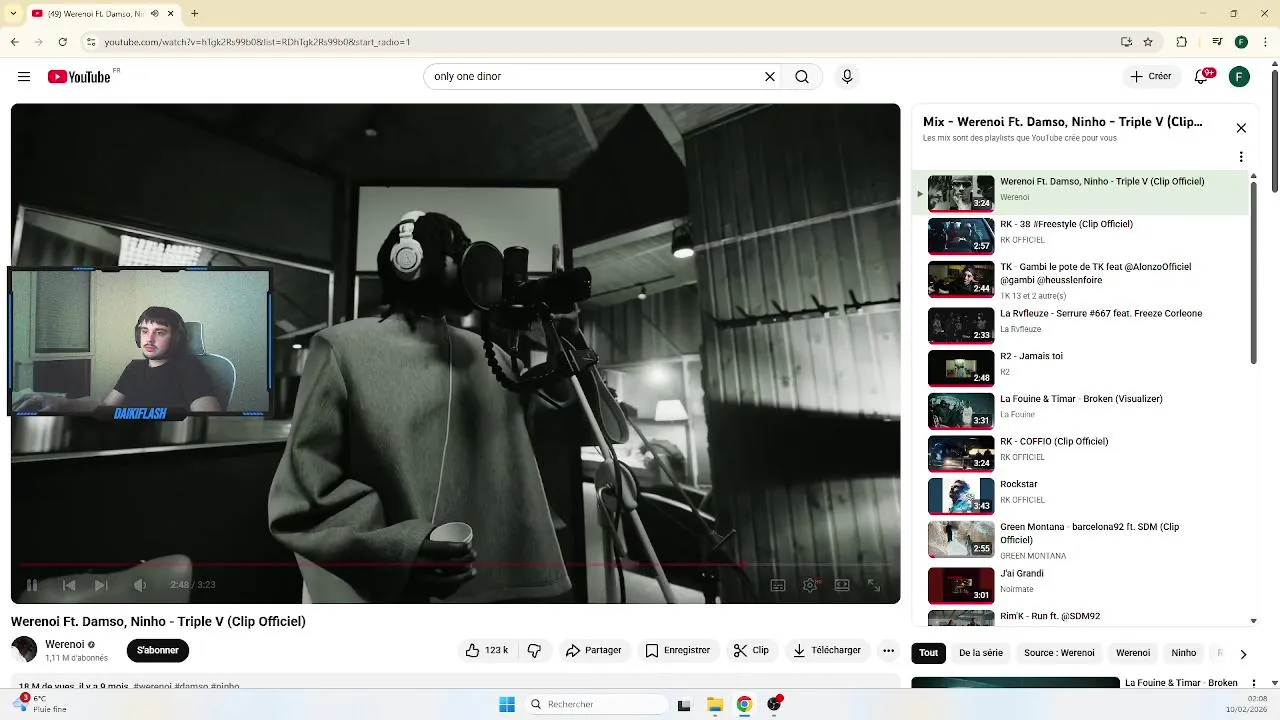Open more actions under the video
This screenshot has width=1280, height=720.
(888, 650)
